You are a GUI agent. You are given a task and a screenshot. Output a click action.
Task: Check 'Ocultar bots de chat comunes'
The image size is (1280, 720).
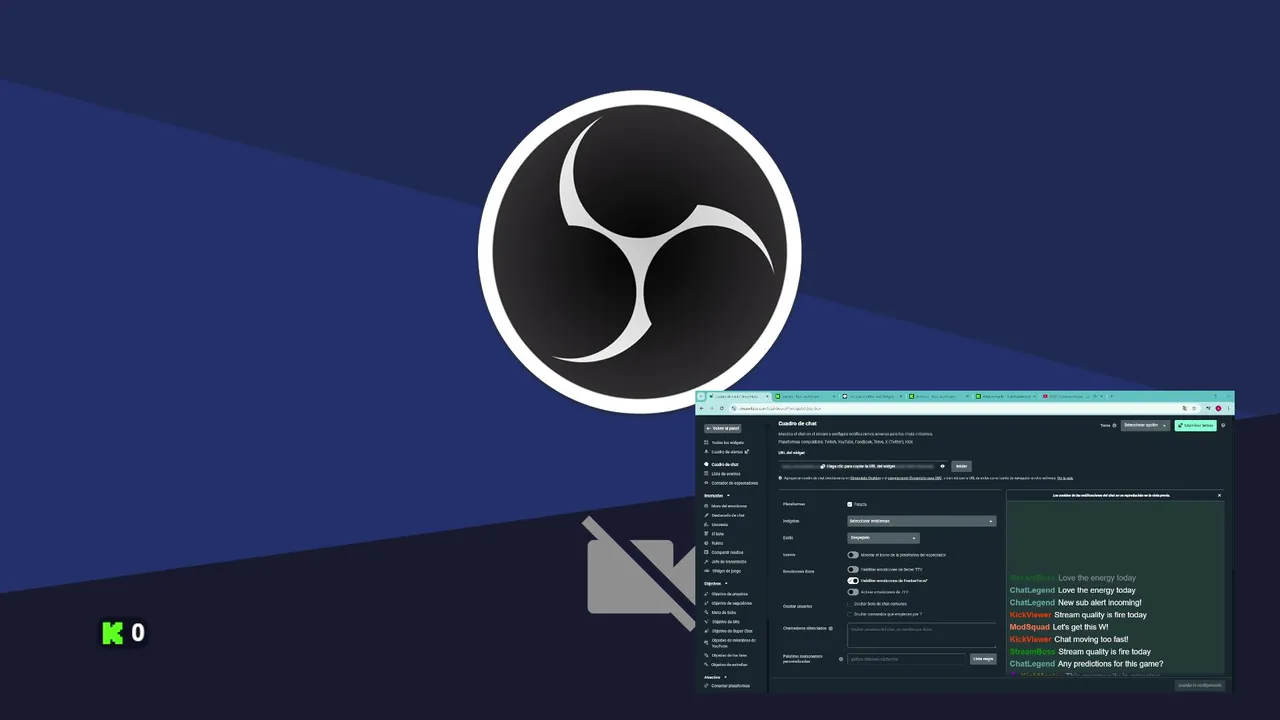click(850, 604)
